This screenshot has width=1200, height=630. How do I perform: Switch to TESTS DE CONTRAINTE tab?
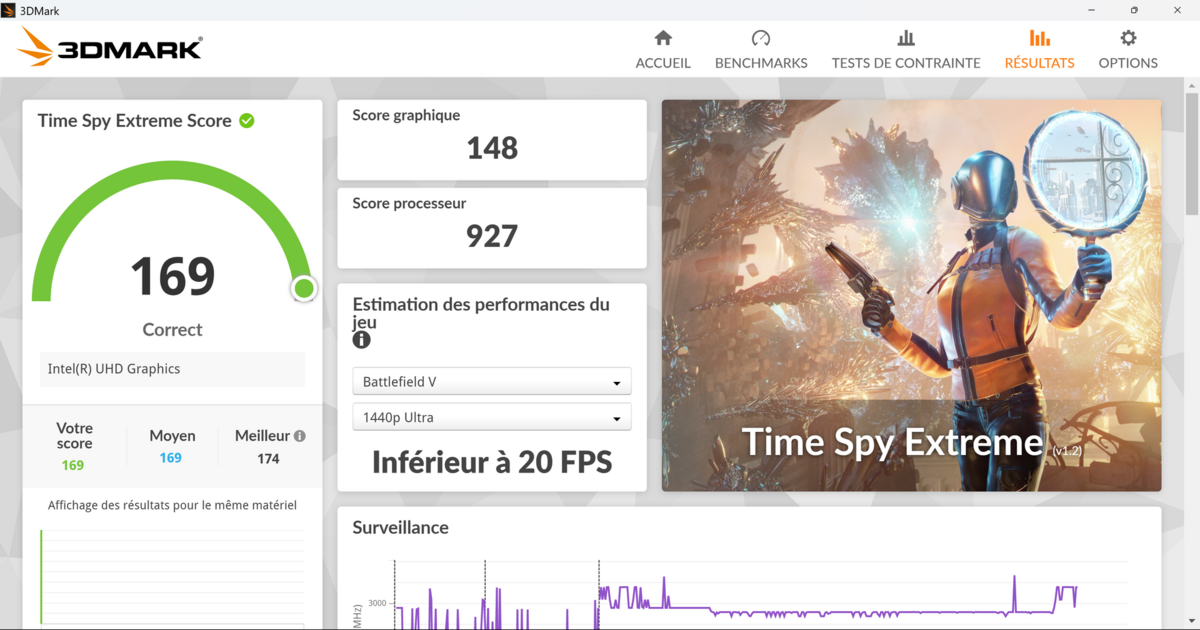[x=906, y=62]
